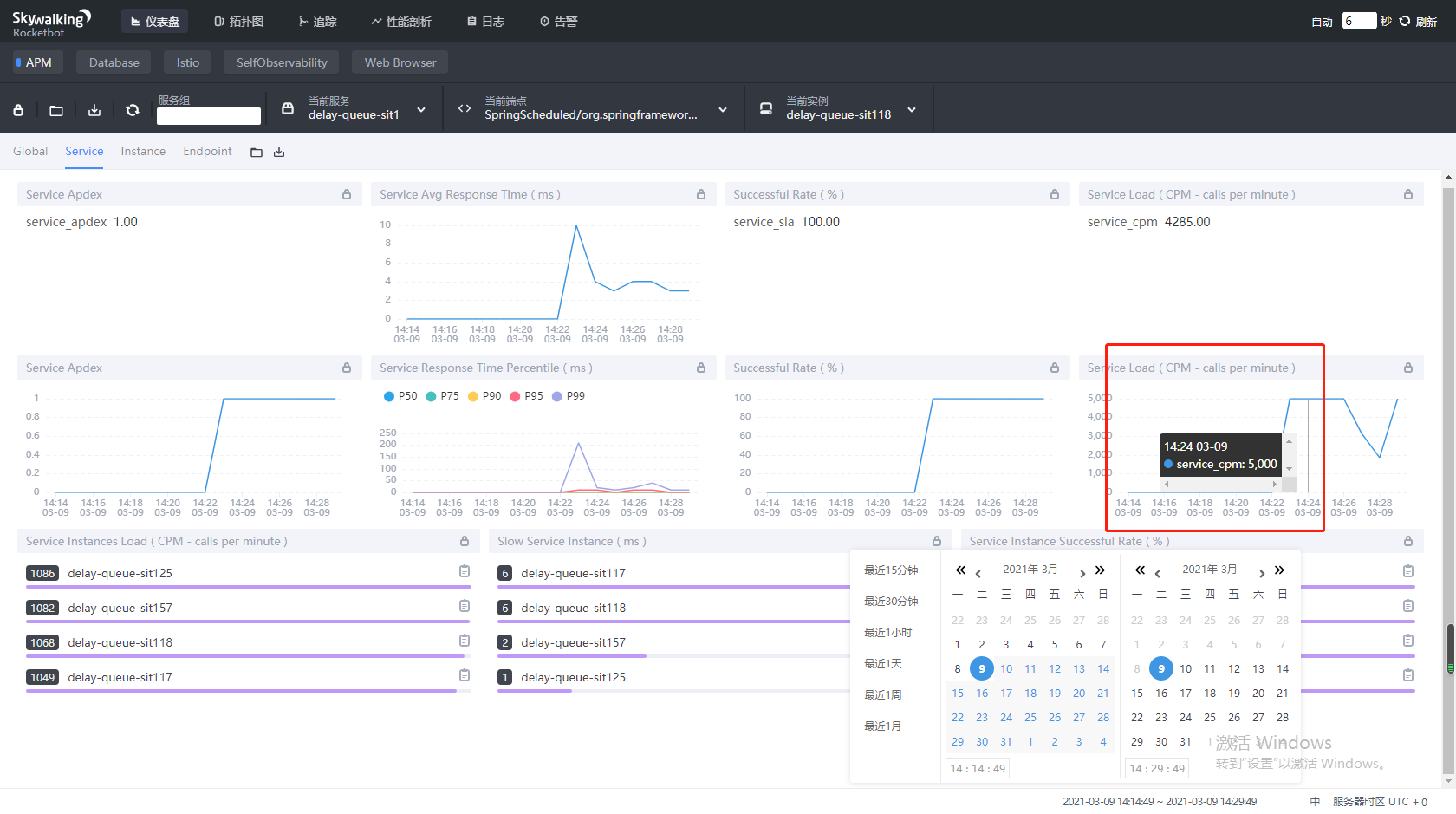Go to the 追踪 trace page

(317, 22)
